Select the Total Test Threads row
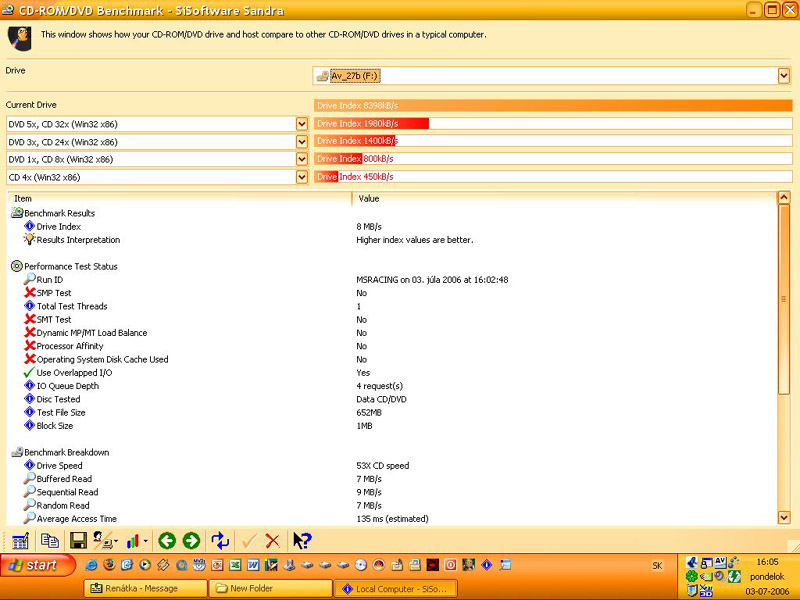 tap(66, 306)
